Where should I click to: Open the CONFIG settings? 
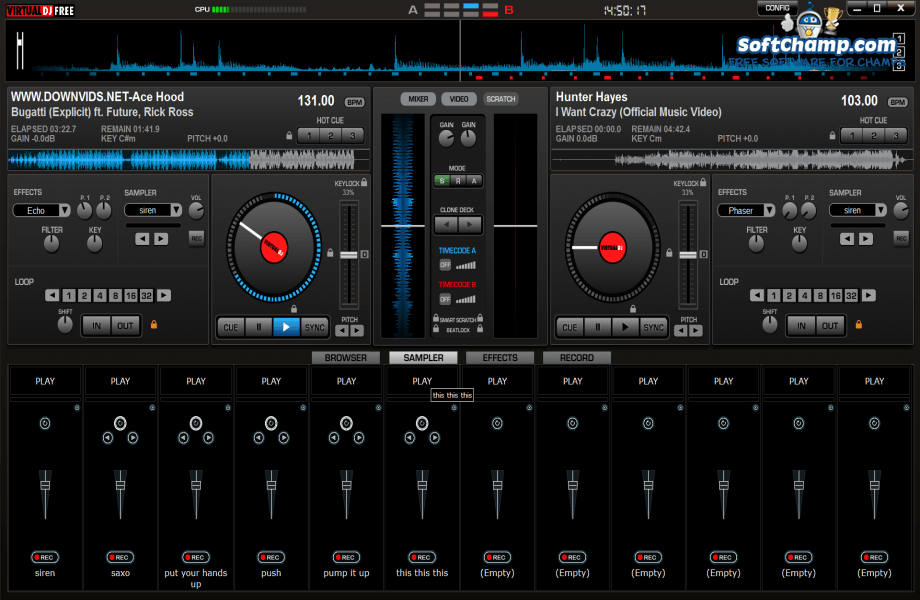777,8
